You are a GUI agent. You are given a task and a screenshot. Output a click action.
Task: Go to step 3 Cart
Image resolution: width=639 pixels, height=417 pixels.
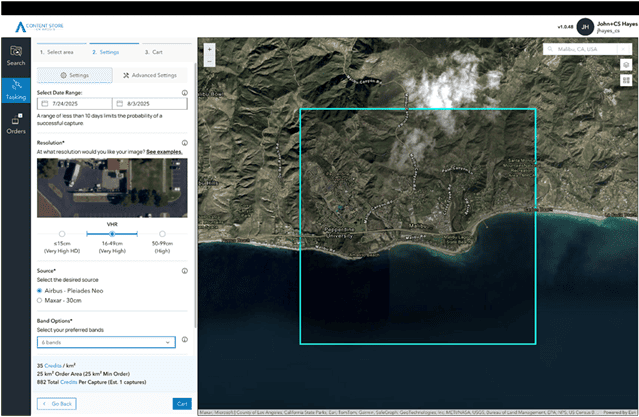[154, 52]
